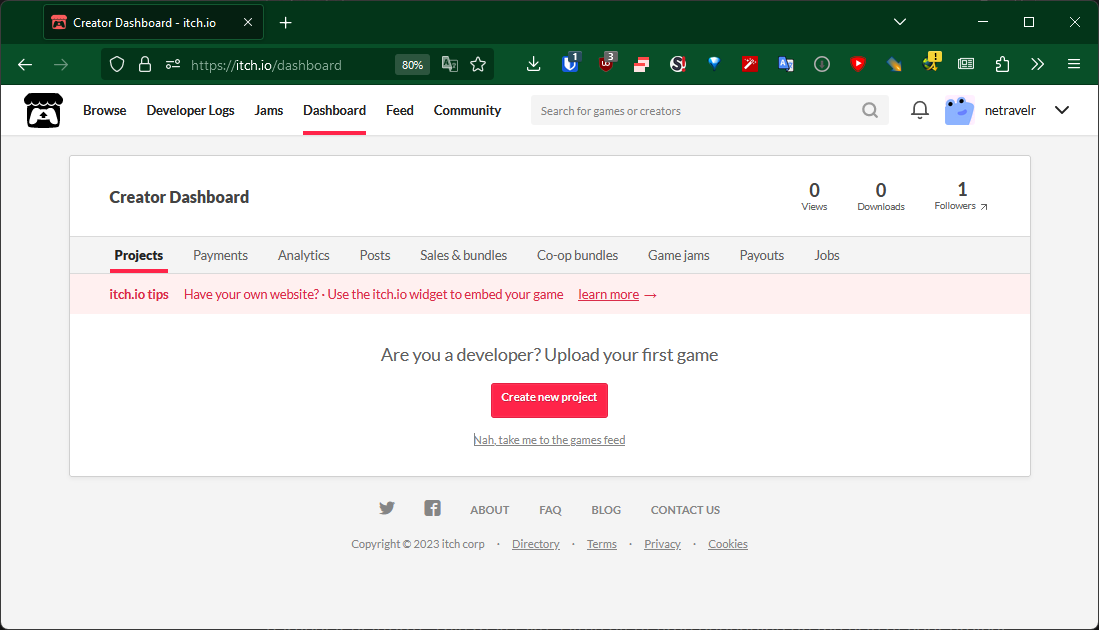This screenshot has height=630, width=1099.
Task: Click the orange-blue arrow extension icon
Action: [x=894, y=64]
